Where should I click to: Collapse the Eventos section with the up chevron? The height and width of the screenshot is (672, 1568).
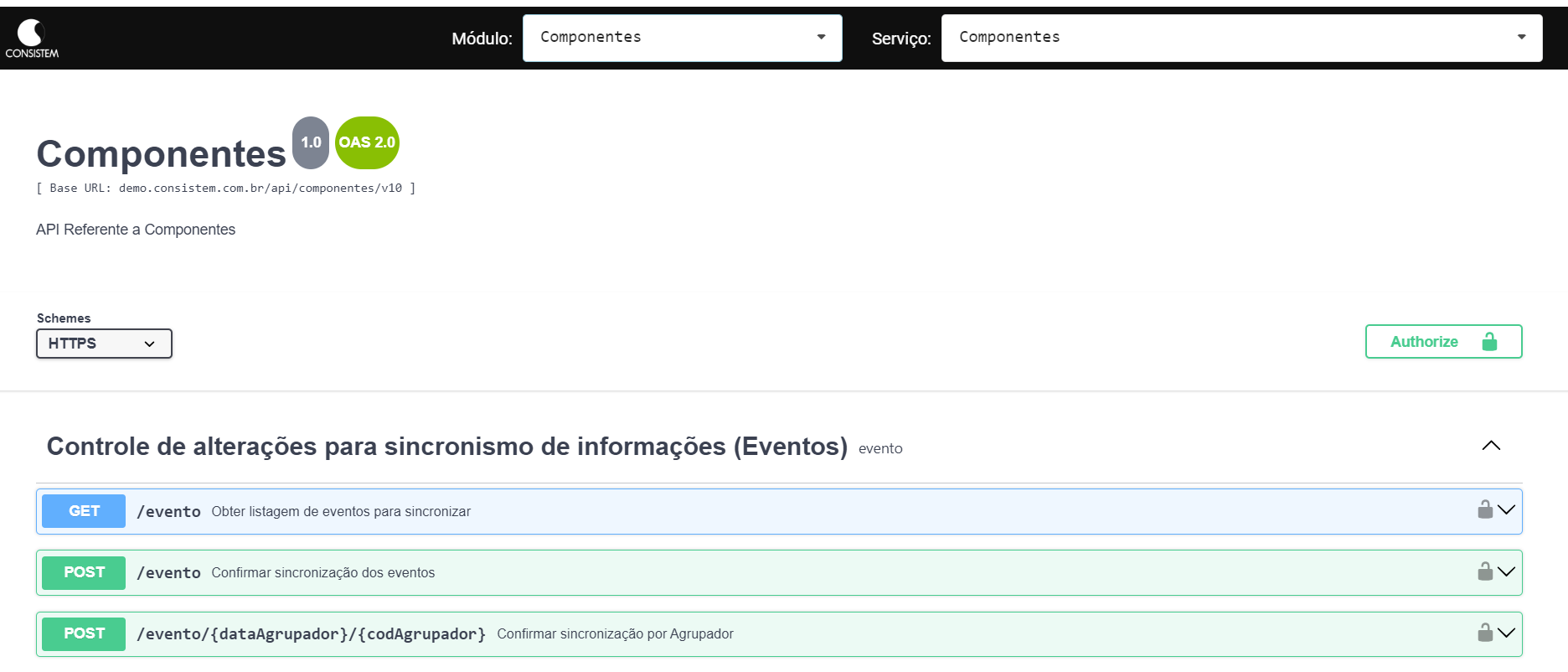point(1491,446)
